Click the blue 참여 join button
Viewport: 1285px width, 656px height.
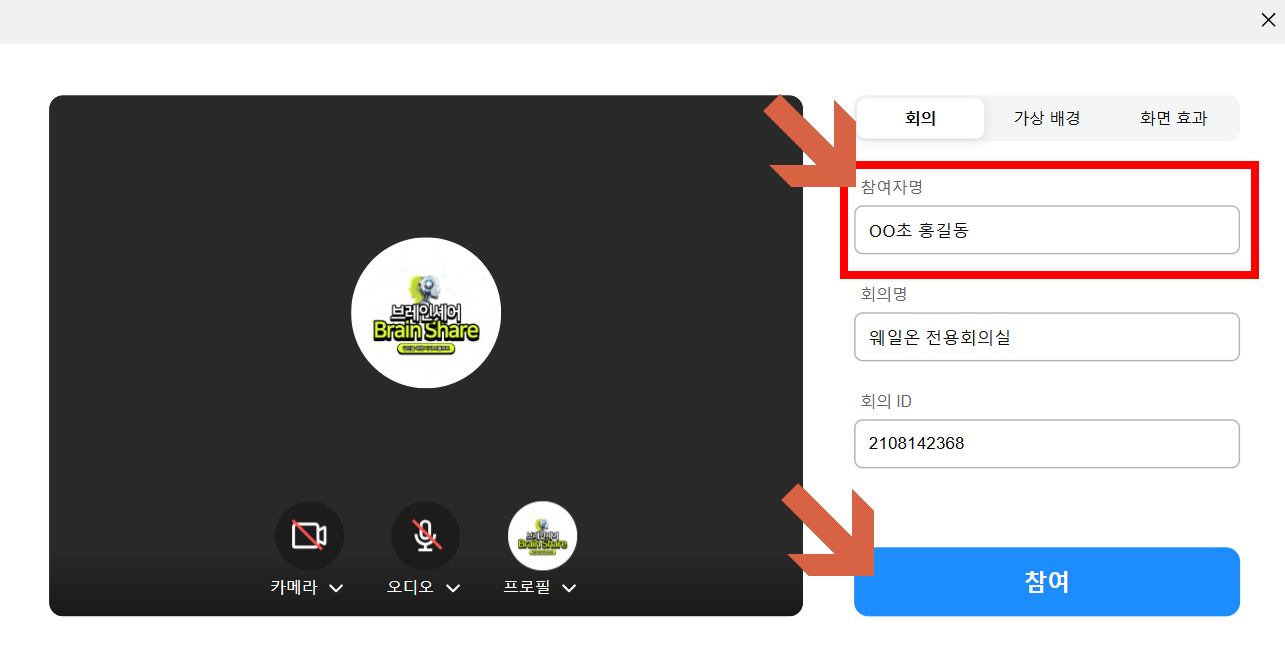point(1047,582)
